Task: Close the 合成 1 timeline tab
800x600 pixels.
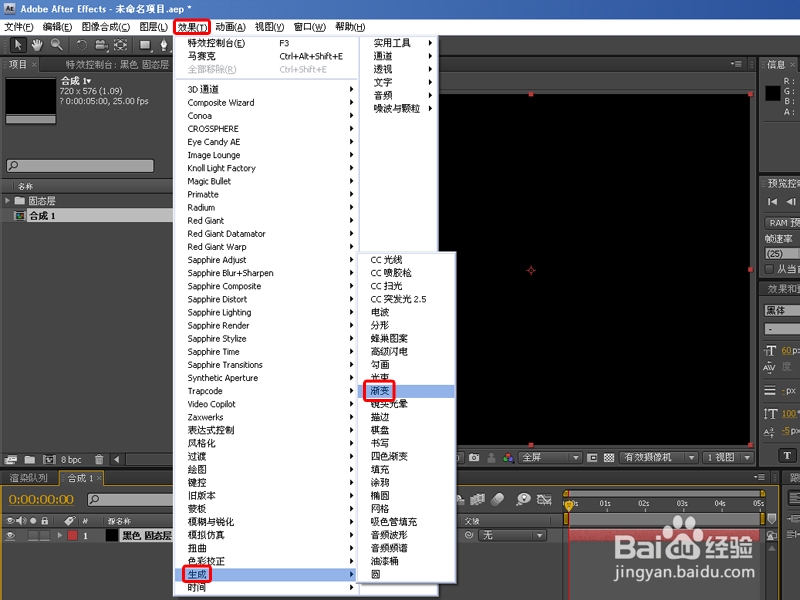Action: click(x=99, y=478)
